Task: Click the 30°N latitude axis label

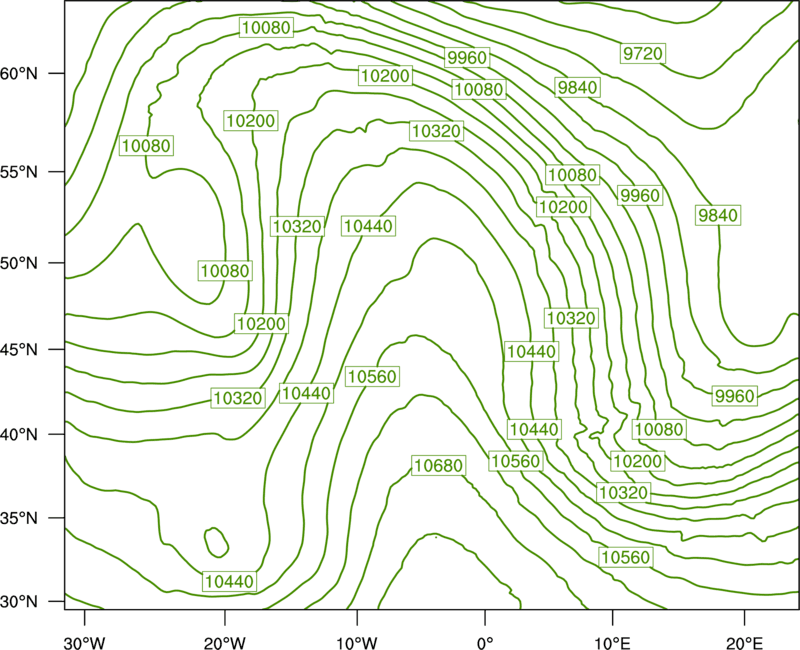Action: pos(19,602)
